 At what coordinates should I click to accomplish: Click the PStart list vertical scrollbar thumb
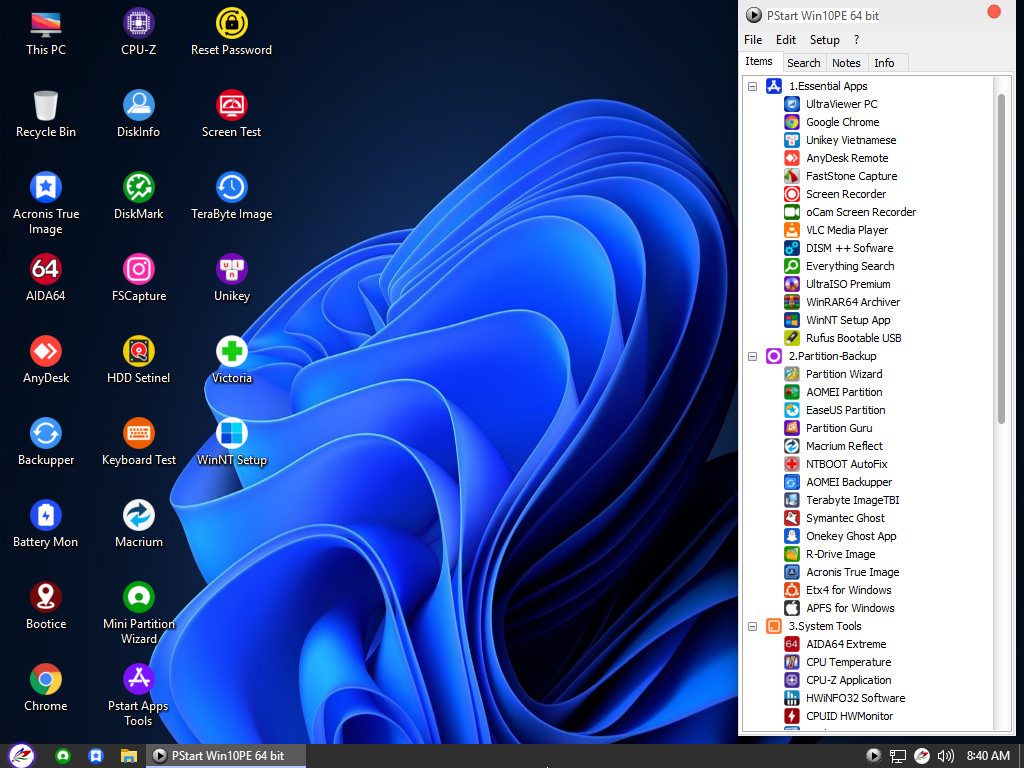click(1001, 259)
